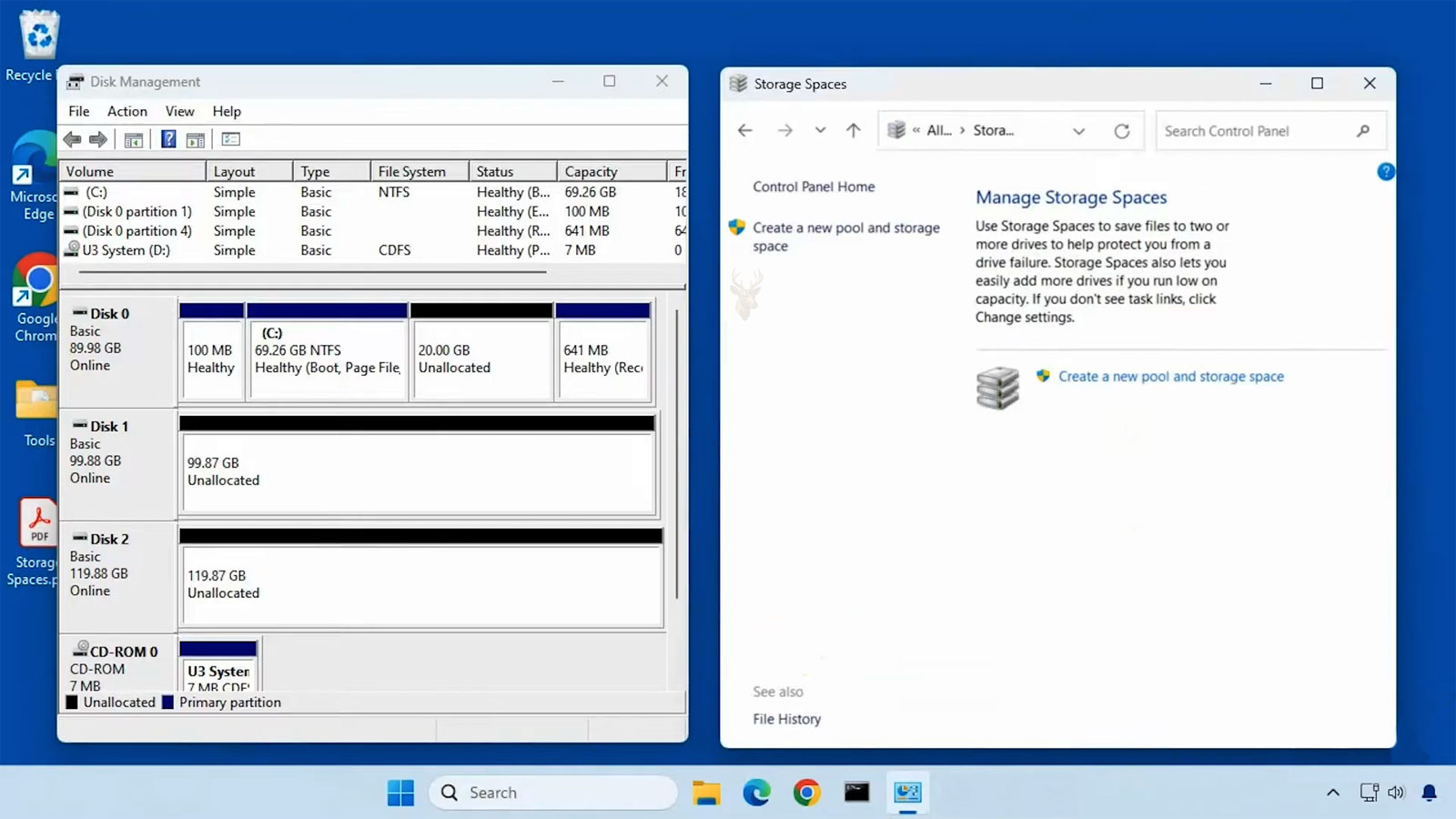Click the Storage Spaces Forward navigation arrow
Image resolution: width=1456 pixels, height=819 pixels.
(784, 130)
